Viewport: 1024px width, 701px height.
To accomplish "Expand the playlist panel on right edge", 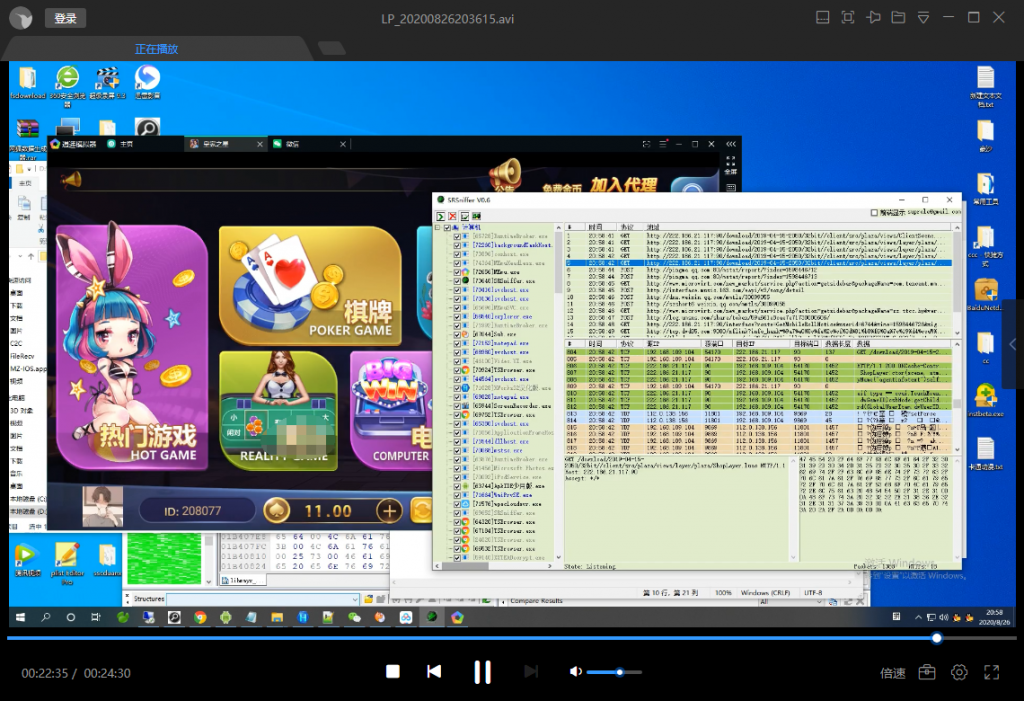I will point(1013,344).
